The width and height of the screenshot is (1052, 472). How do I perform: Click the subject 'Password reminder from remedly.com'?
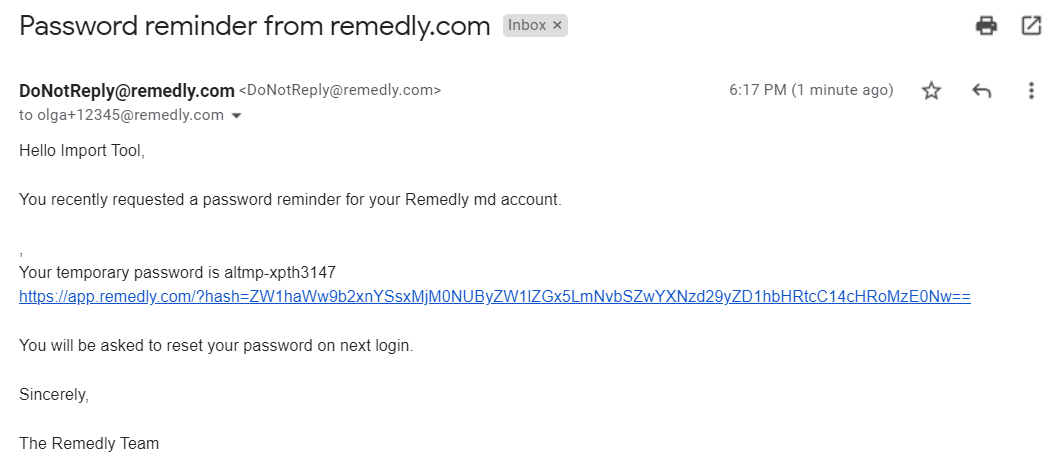point(255,26)
